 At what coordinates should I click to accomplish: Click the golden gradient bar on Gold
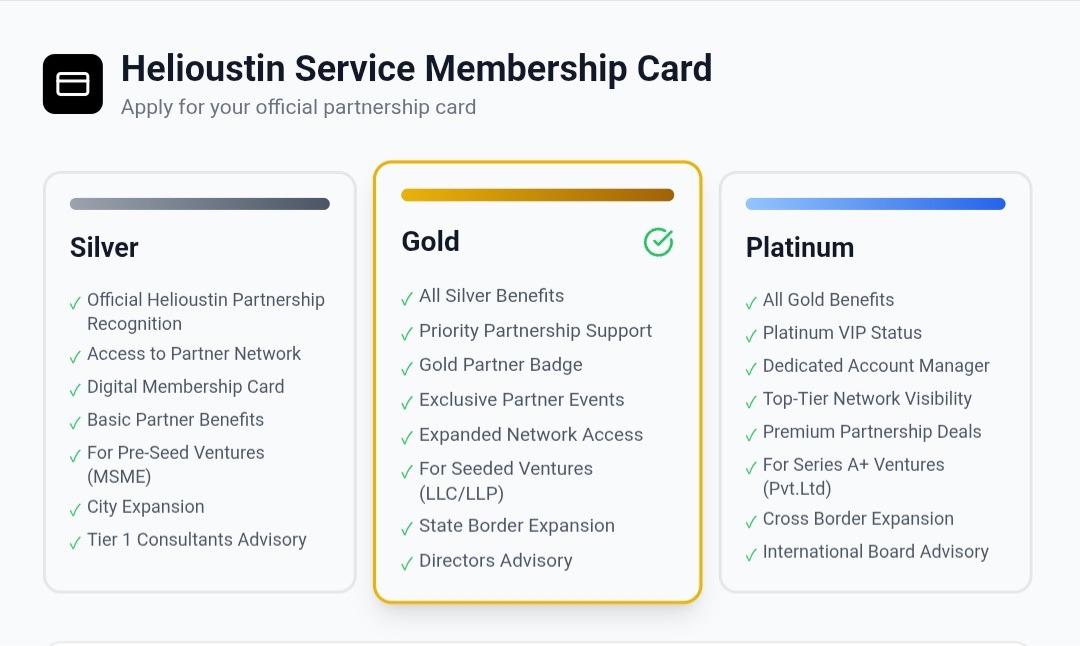pyautogui.click(x=537, y=195)
